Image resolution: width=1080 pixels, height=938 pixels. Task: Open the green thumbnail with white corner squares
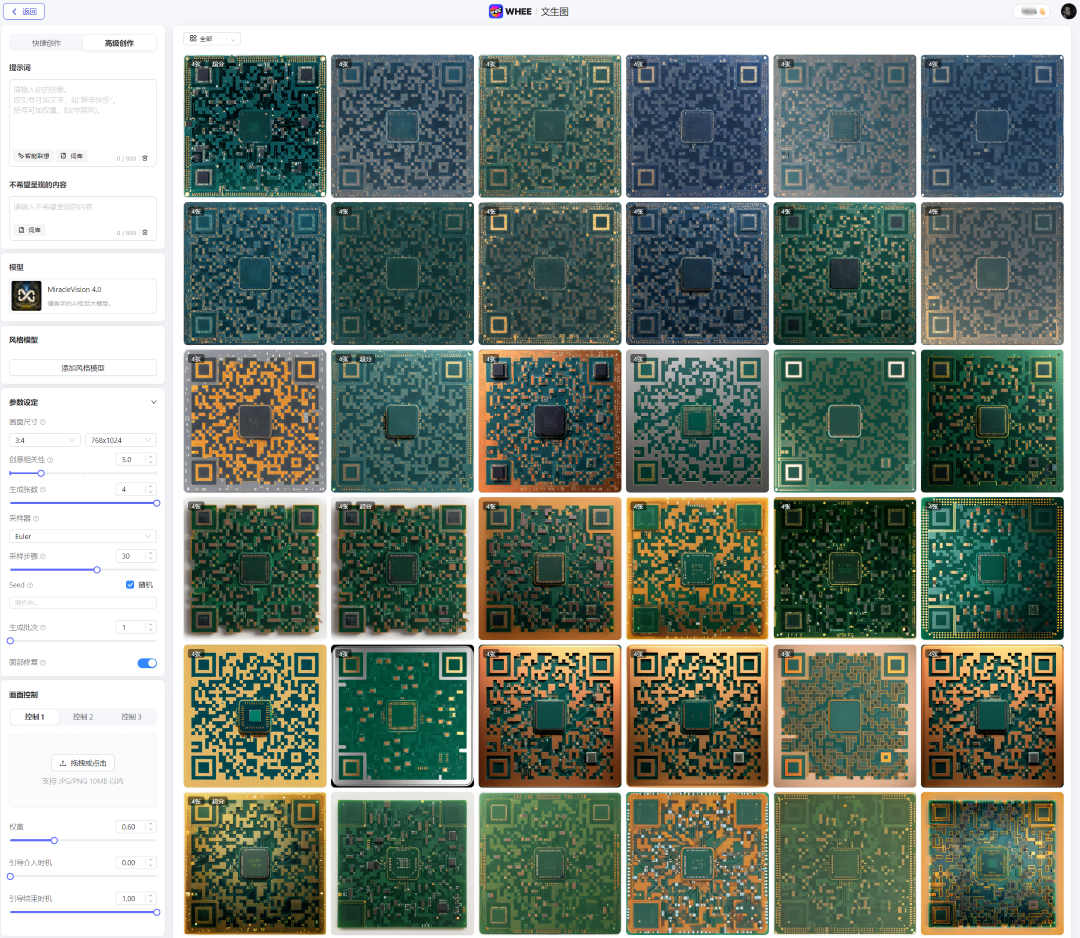[844, 421]
